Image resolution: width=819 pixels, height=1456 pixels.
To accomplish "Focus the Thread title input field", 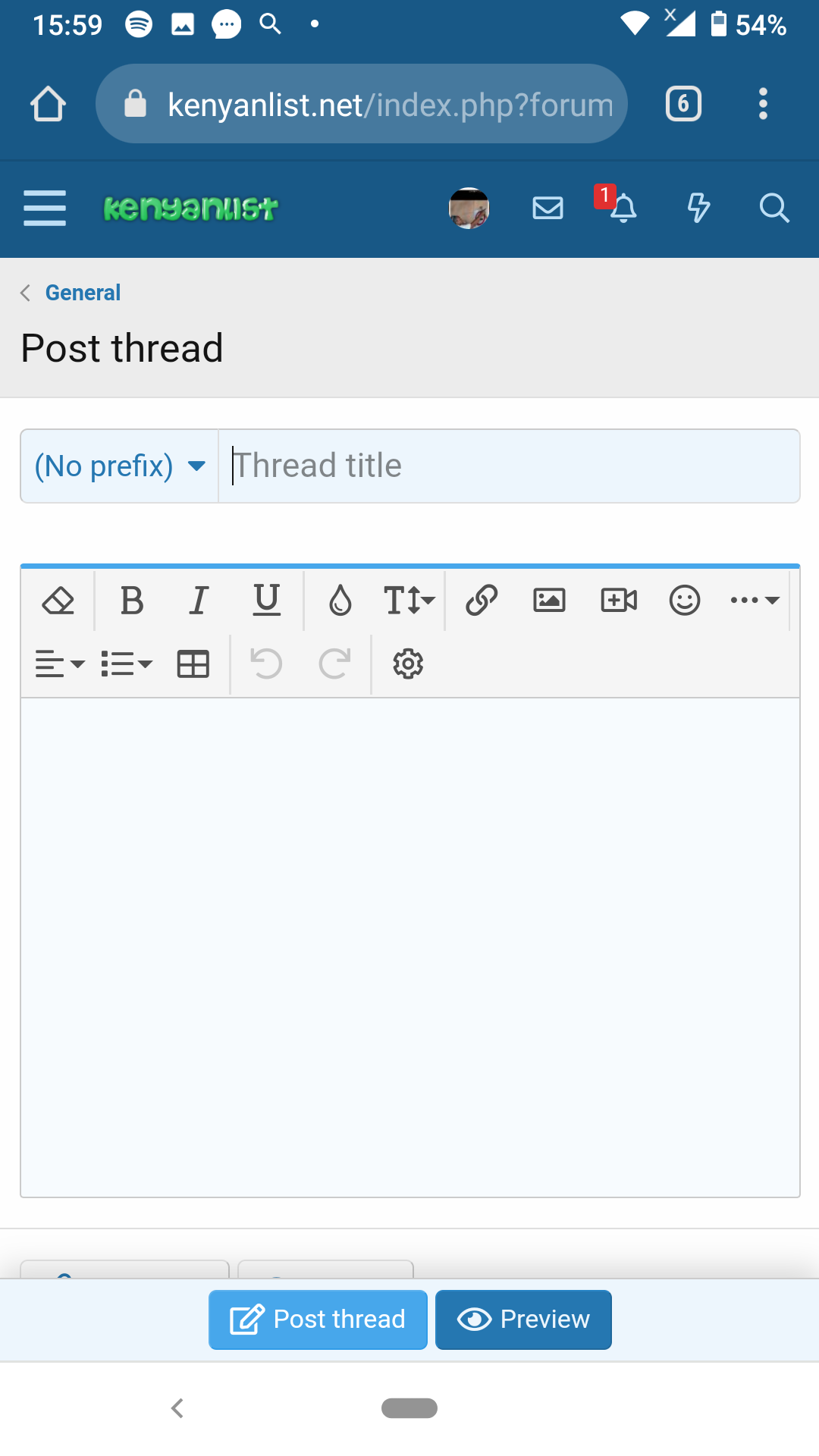I will pyautogui.click(x=508, y=466).
